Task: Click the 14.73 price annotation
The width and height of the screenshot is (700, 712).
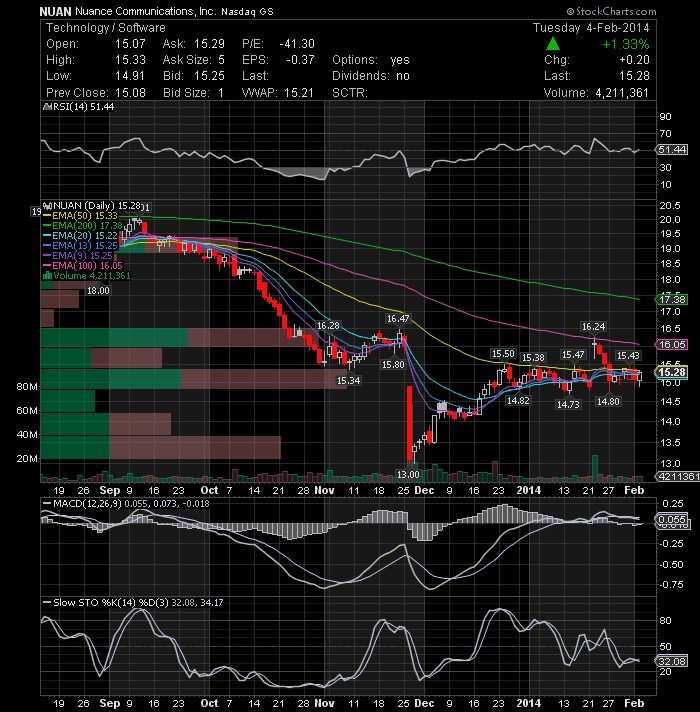Action: point(568,404)
